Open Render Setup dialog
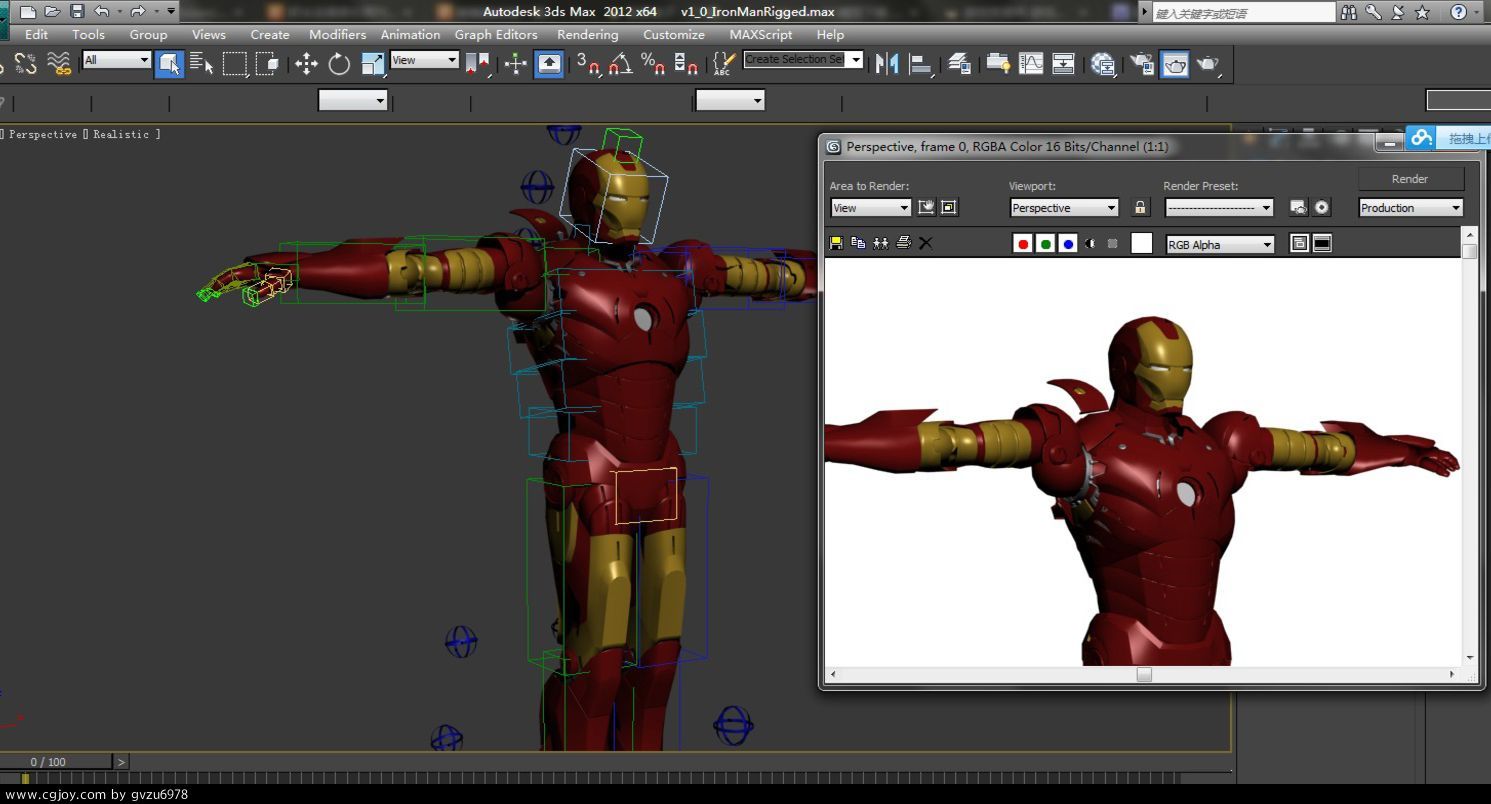The height and width of the screenshot is (804, 1491). tap(1142, 63)
